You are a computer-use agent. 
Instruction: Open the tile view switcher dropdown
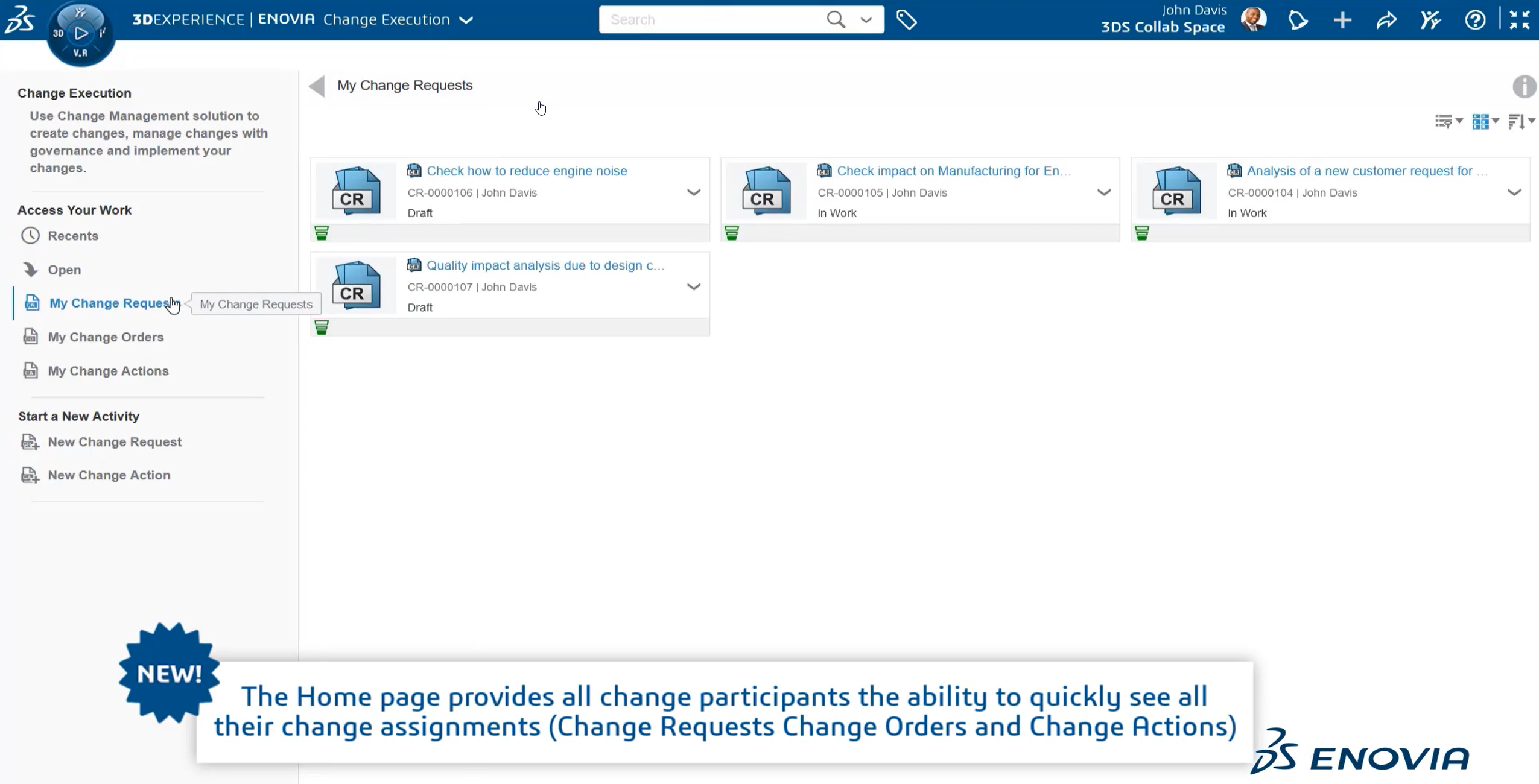click(1485, 121)
